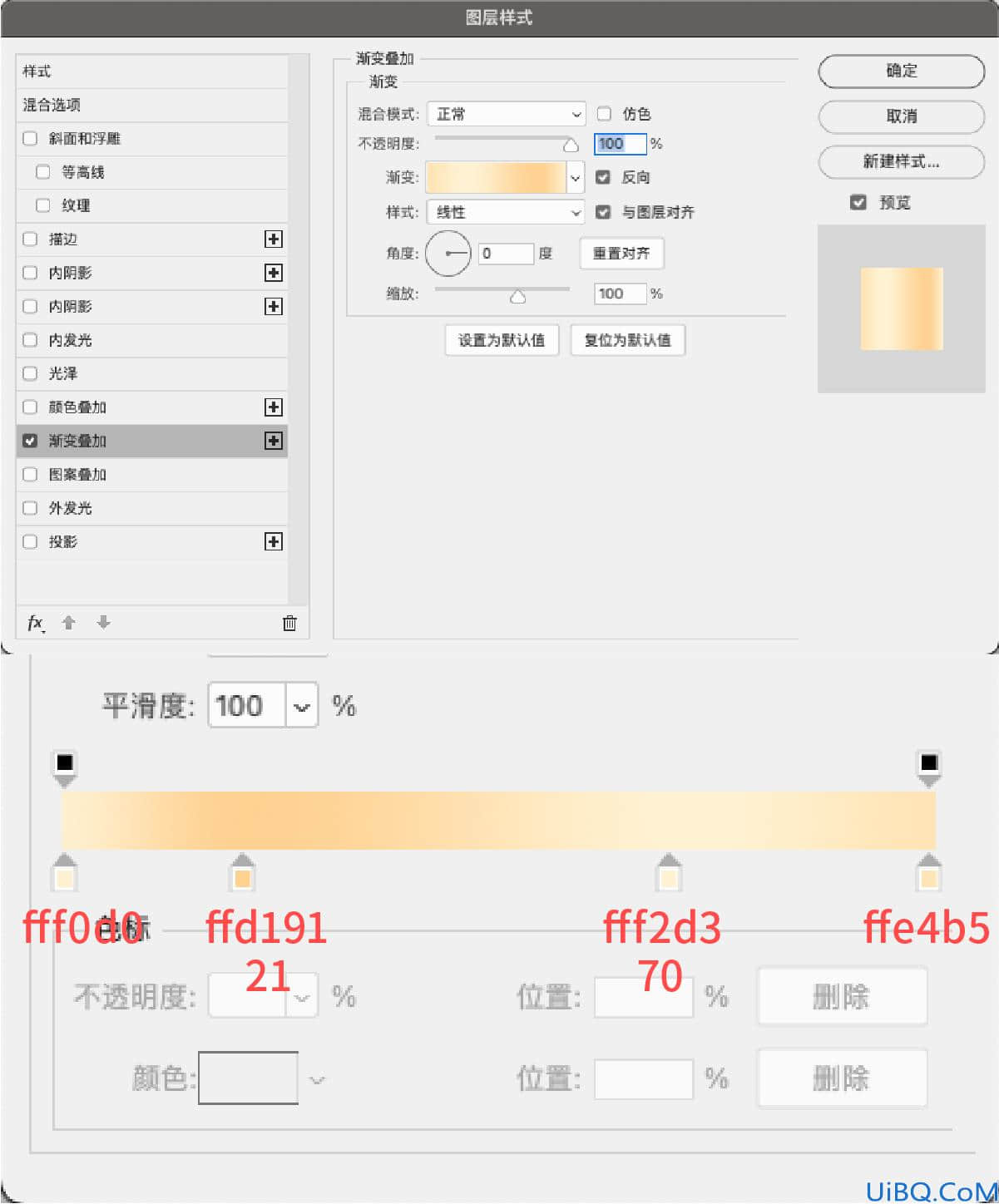Image resolution: width=999 pixels, height=1204 pixels.
Task: Add Color Overlay via 颜色叠加 plus icon
Action: pos(273,407)
